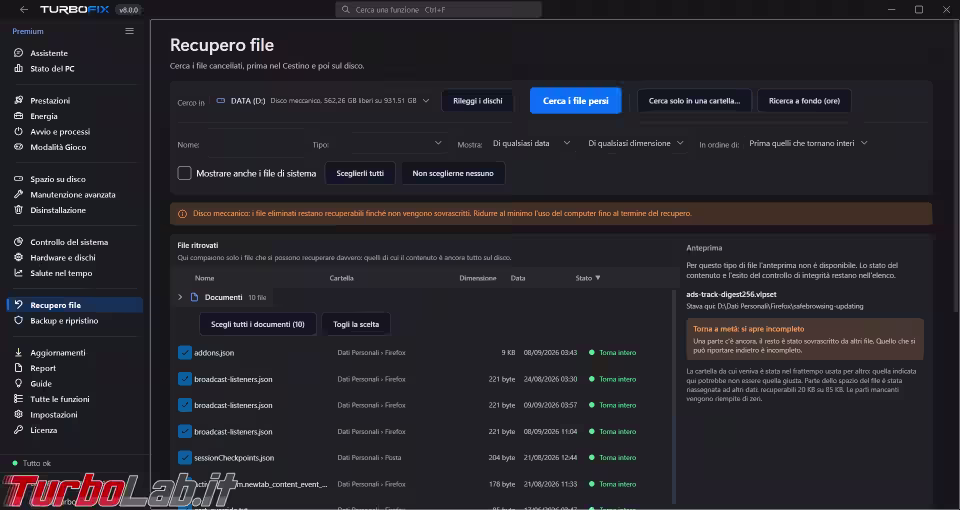Open the Licenza key icon
Viewport: 960px width, 510px height.
[x=18, y=430]
